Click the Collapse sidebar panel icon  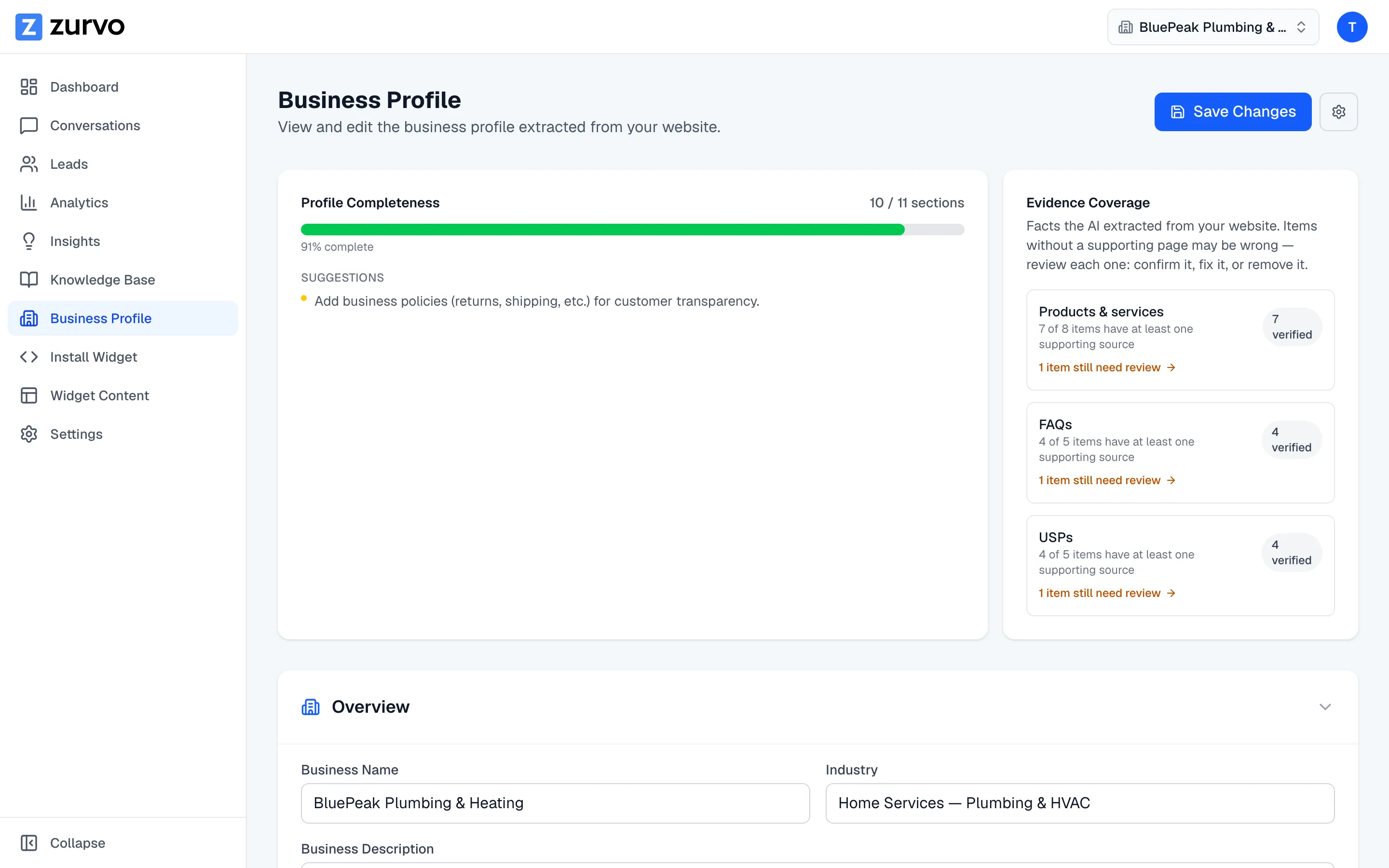pos(29,843)
